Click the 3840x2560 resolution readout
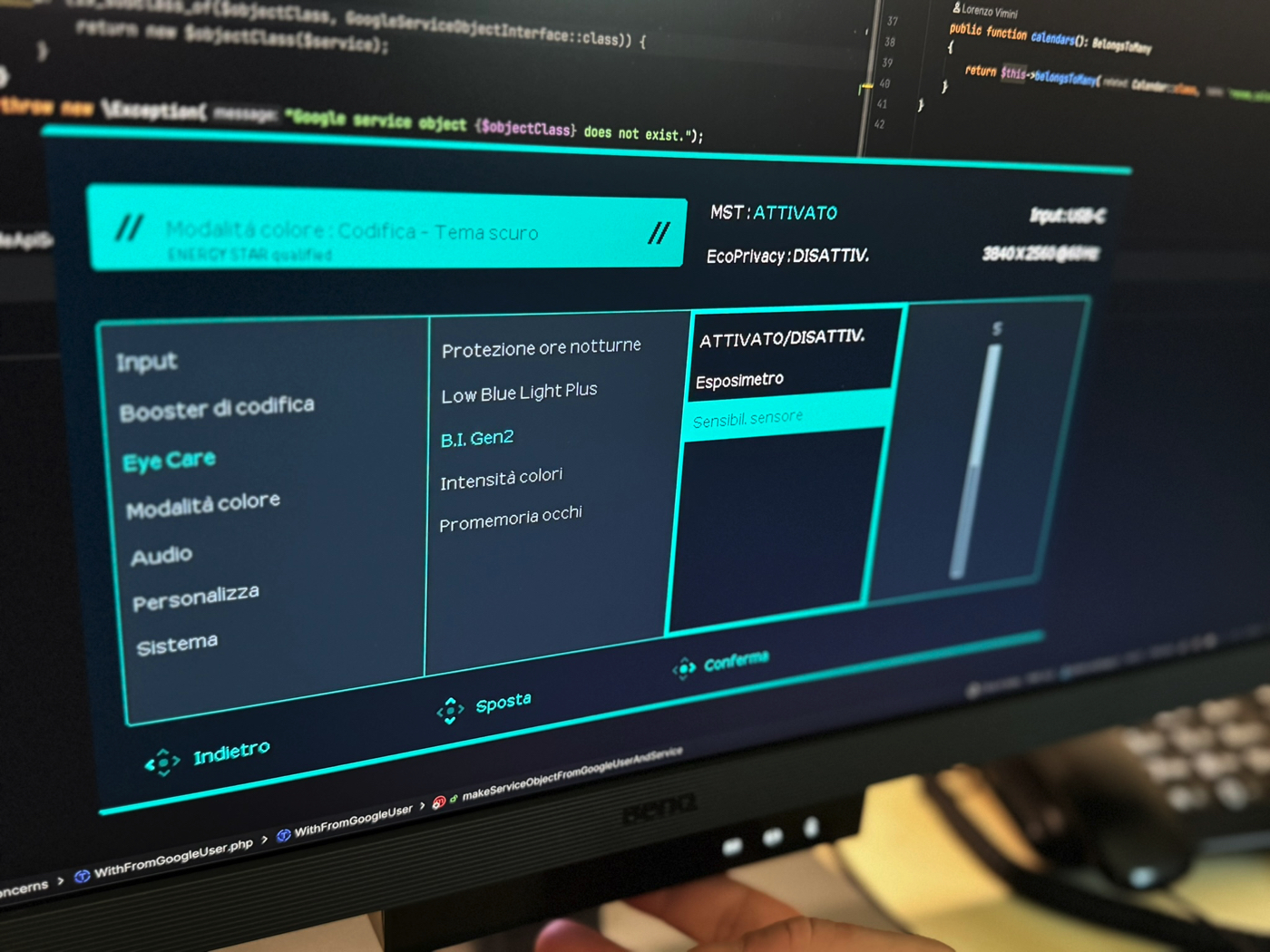 [1041, 254]
